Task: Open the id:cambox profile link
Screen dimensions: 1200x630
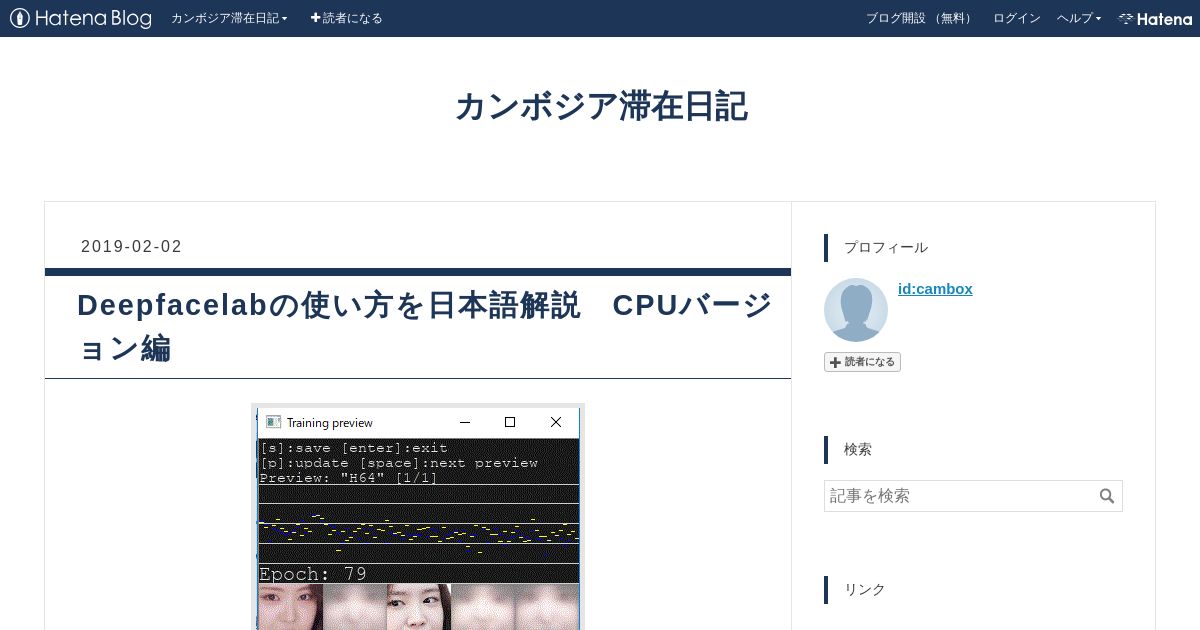Action: click(x=935, y=288)
